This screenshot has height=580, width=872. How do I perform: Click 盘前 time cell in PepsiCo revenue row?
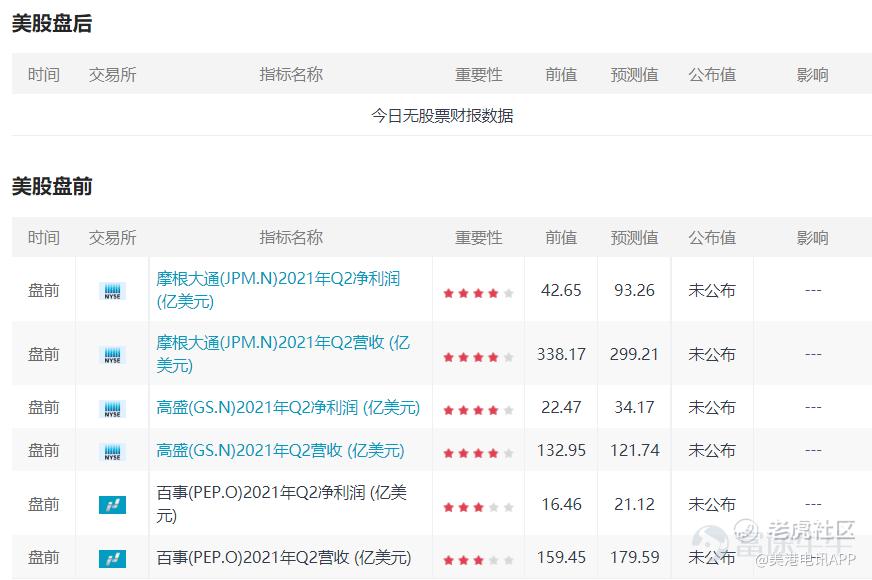point(43,557)
